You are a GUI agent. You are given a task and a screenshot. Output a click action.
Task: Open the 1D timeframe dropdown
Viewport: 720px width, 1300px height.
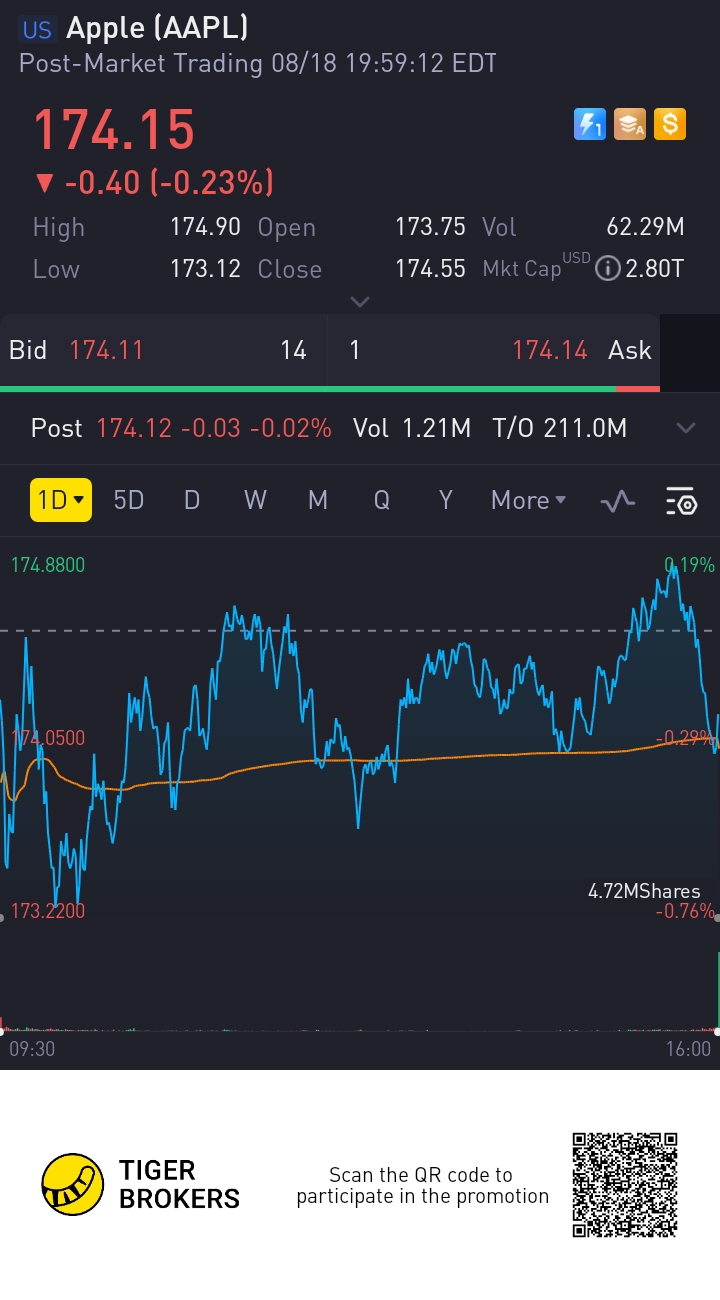point(61,500)
